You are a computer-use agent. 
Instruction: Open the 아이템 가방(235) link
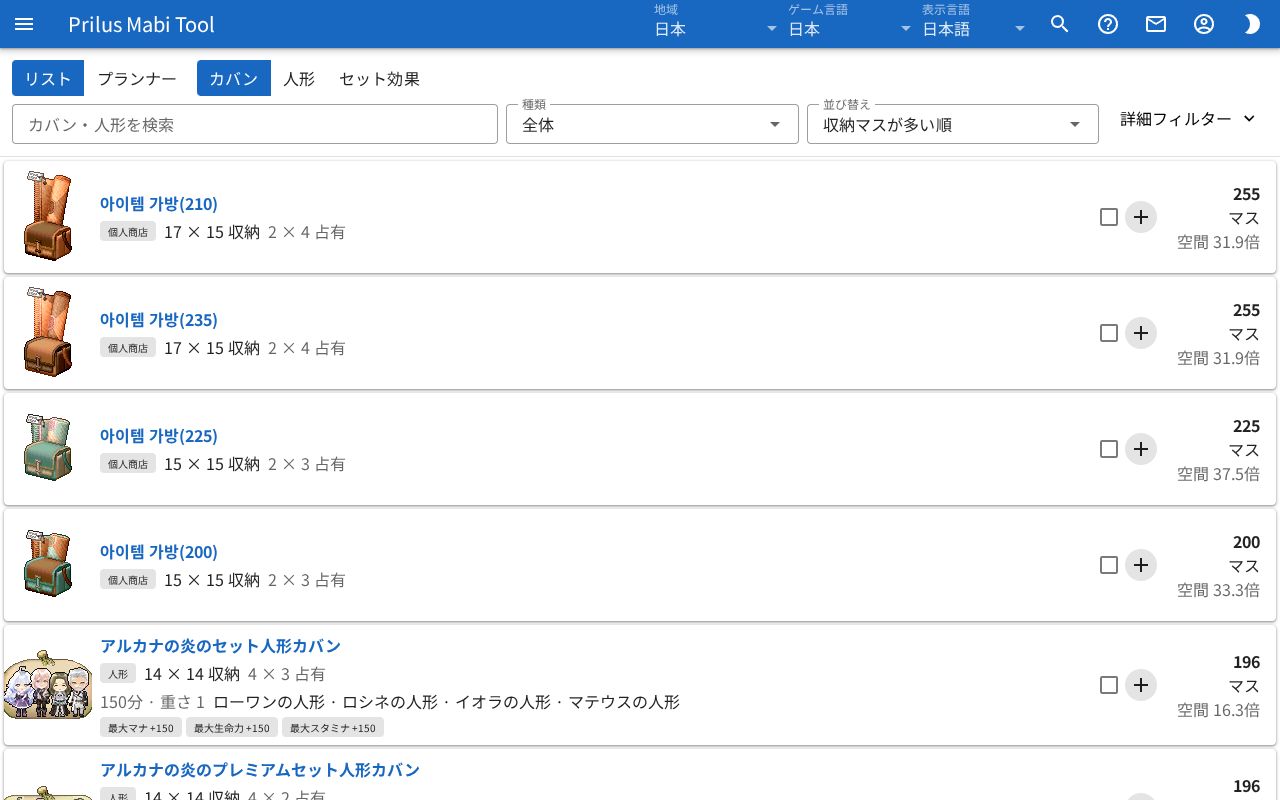(159, 320)
